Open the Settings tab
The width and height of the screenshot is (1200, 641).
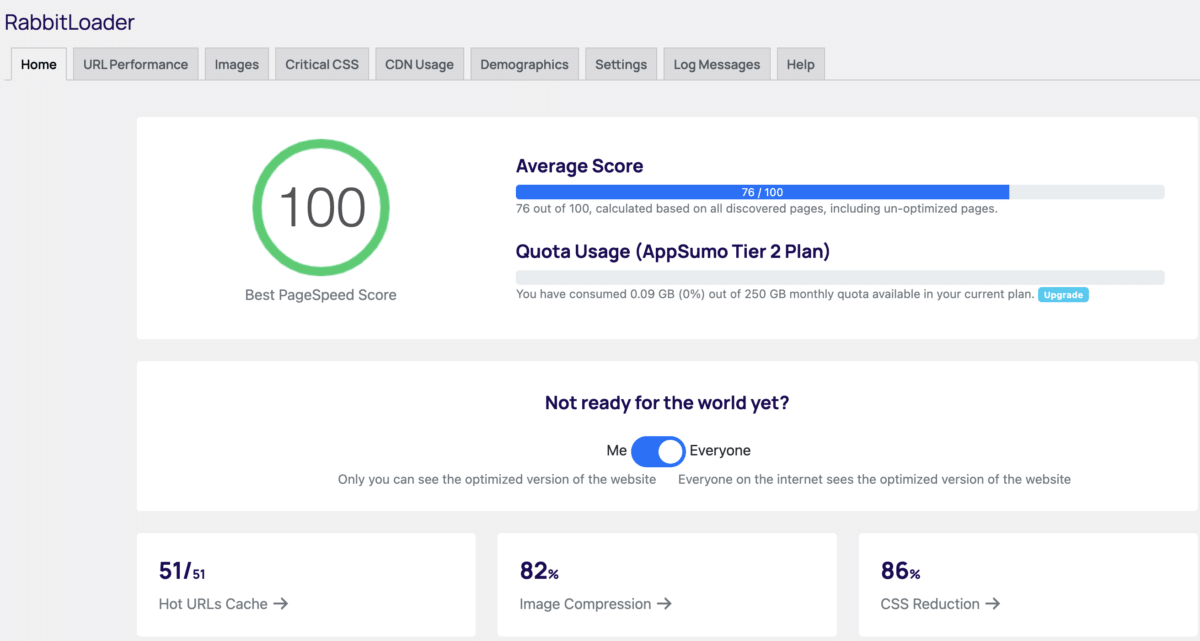click(x=621, y=63)
